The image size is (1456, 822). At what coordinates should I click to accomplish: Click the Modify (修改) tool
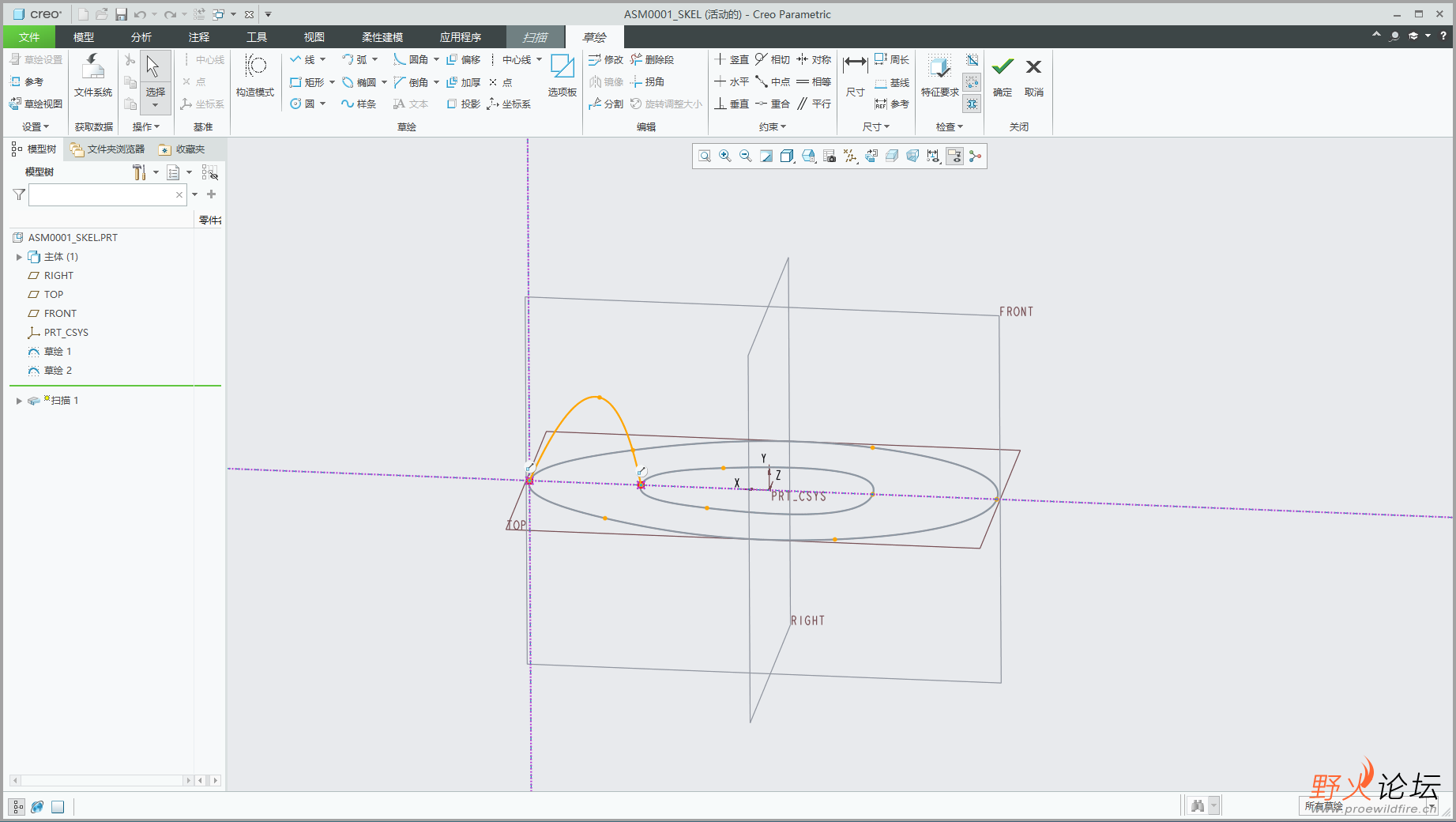coord(606,59)
